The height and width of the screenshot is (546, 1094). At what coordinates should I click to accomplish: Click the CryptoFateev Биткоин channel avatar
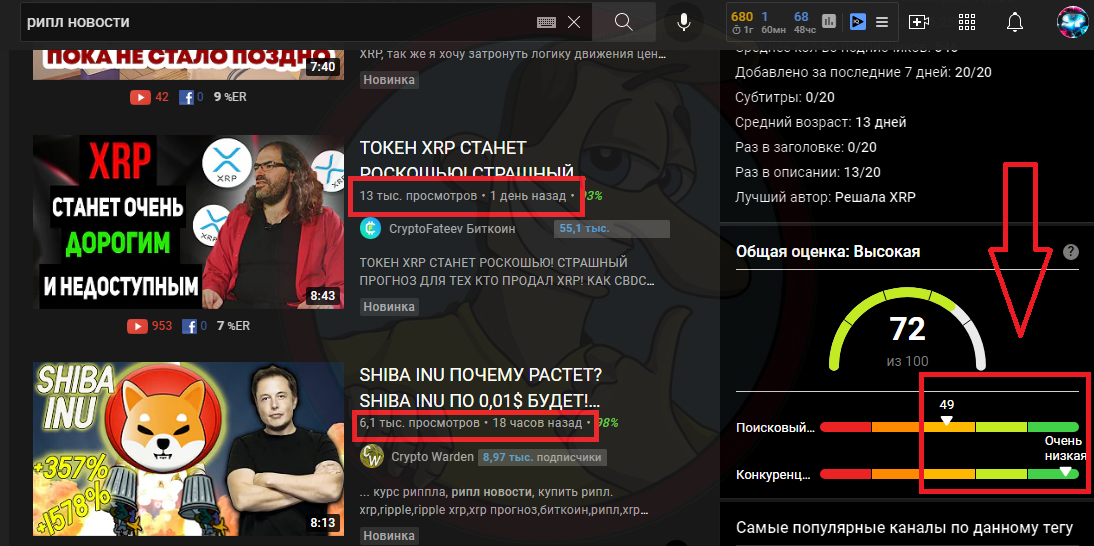(x=370, y=228)
